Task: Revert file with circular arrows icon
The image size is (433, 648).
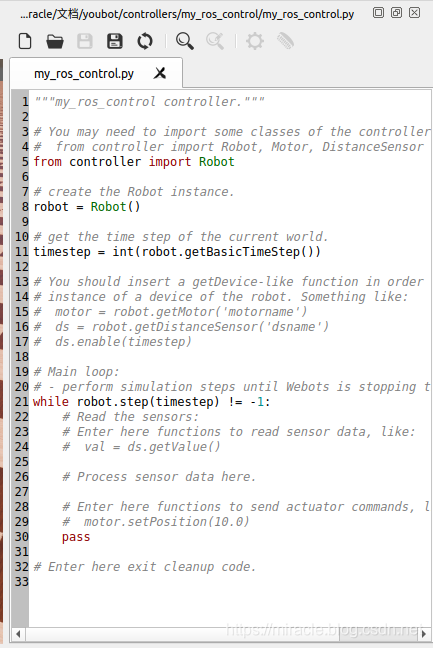Action: tap(145, 41)
